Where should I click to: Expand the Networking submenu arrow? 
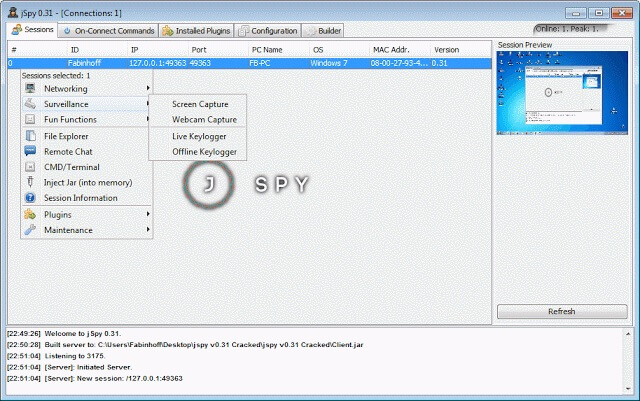point(148,88)
